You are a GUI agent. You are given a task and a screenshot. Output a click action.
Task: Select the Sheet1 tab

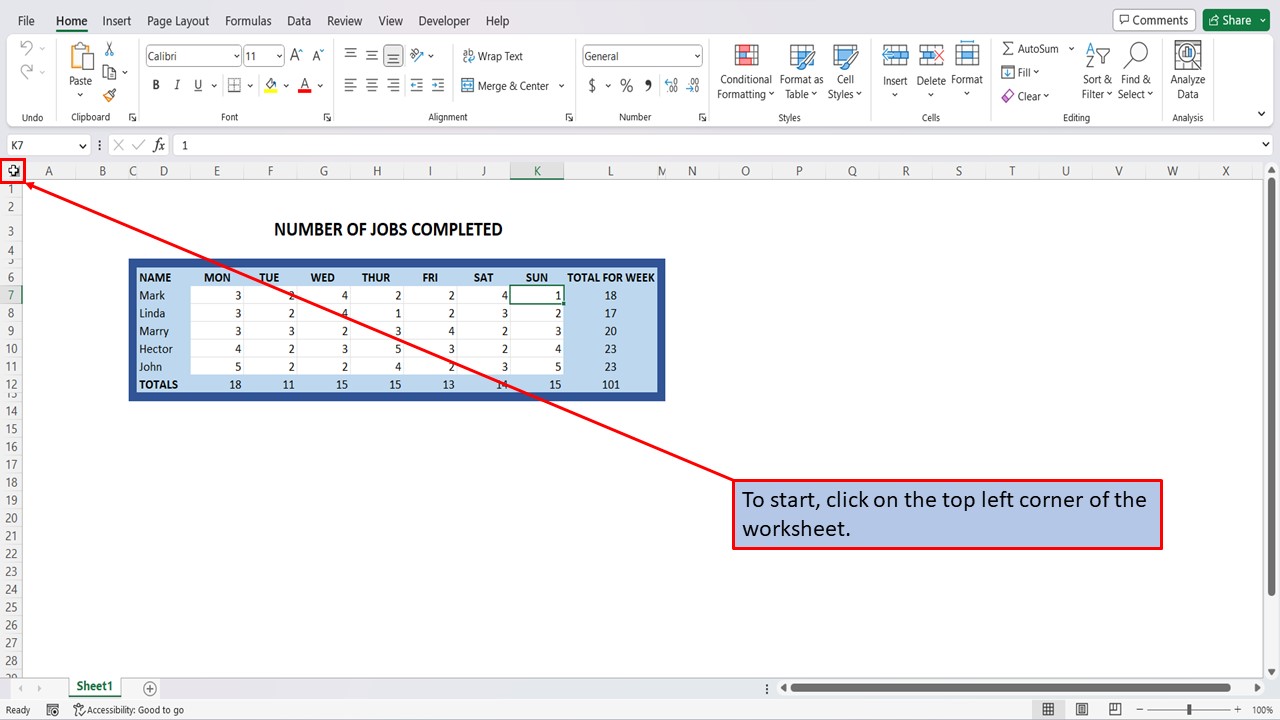(95, 687)
